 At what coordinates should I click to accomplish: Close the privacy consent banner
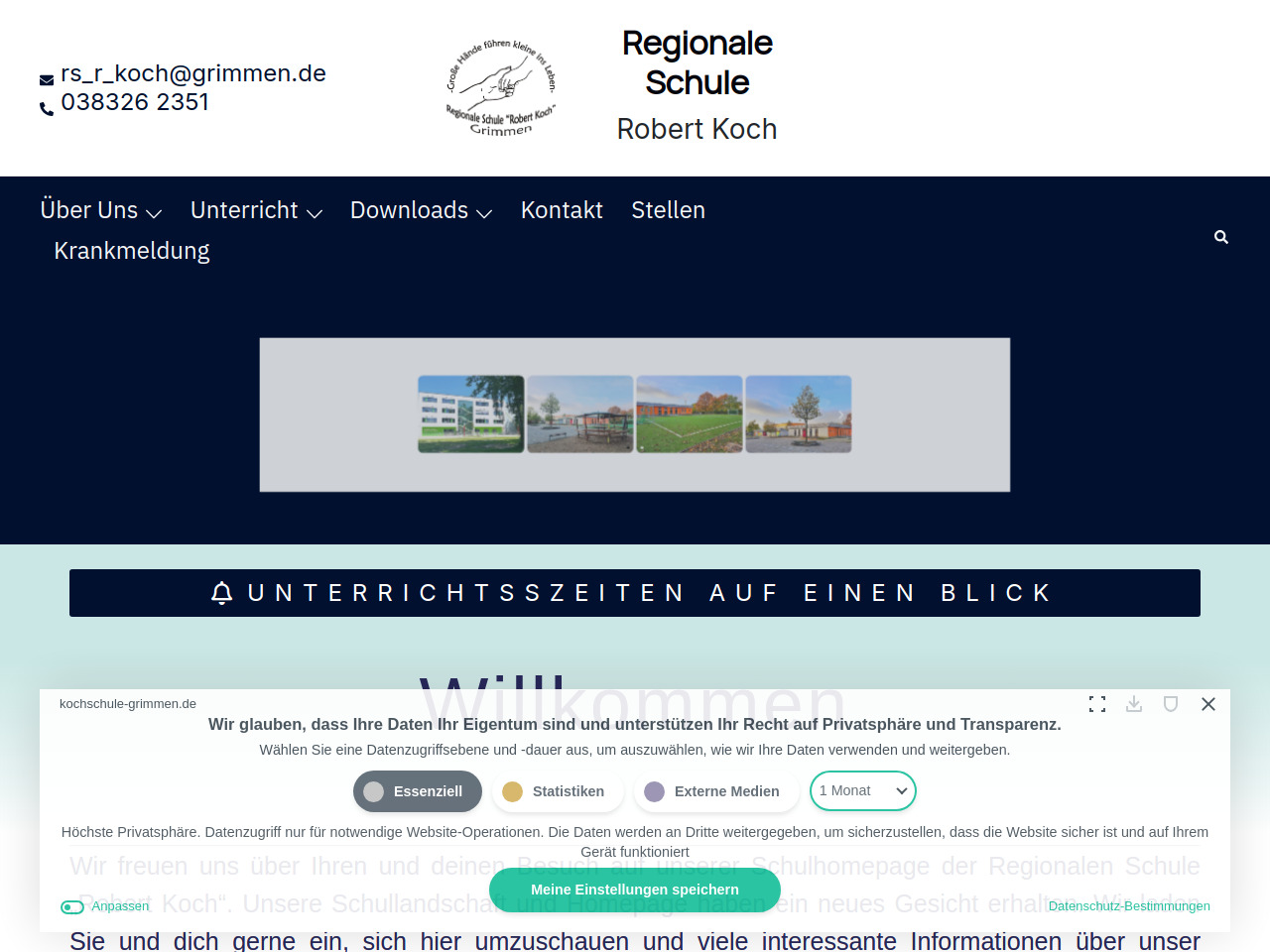(x=1207, y=704)
